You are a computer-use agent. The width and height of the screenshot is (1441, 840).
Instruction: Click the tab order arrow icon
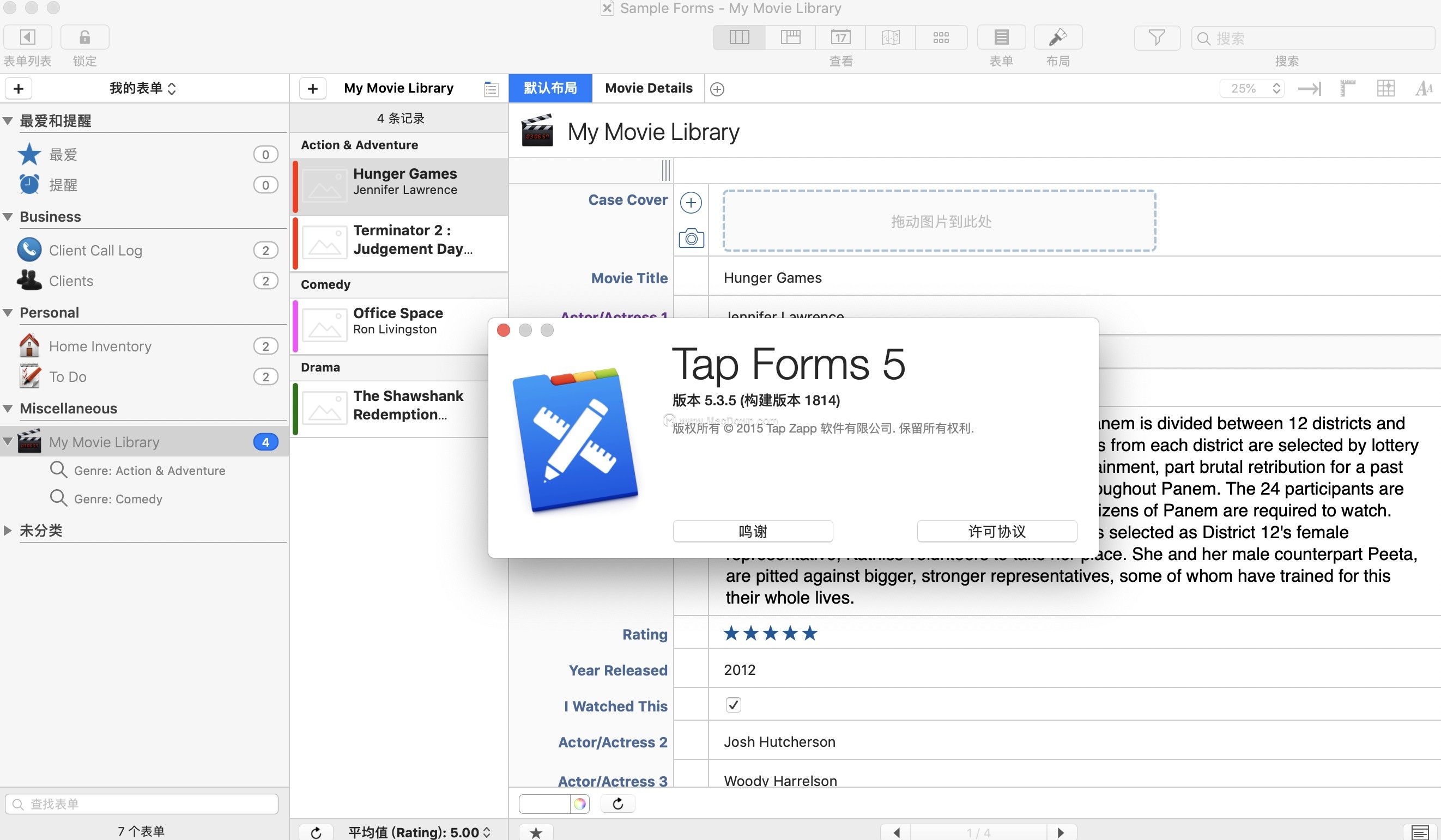1309,89
